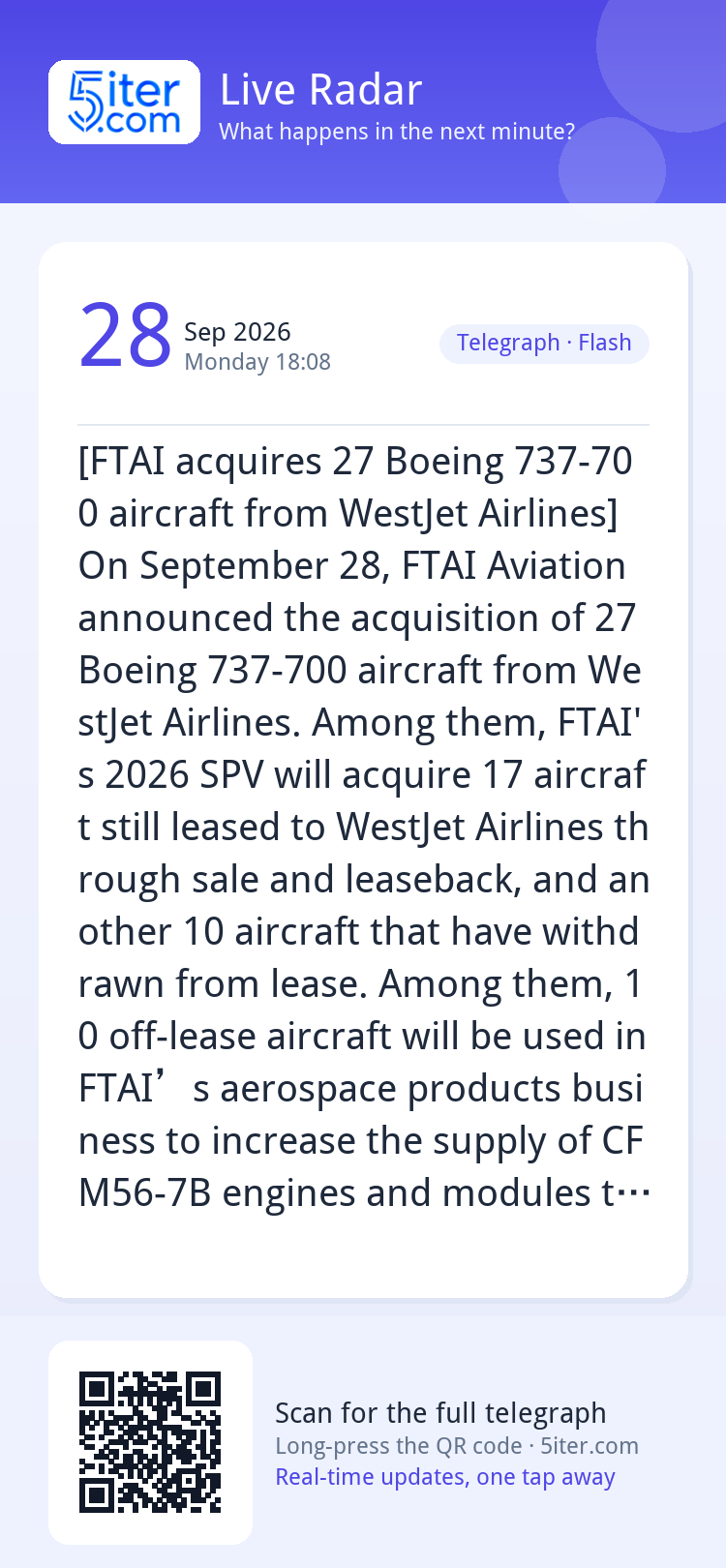Screen dimensions: 726x1568
Task: Click the Telegraph · Flash tag
Action: point(544,344)
